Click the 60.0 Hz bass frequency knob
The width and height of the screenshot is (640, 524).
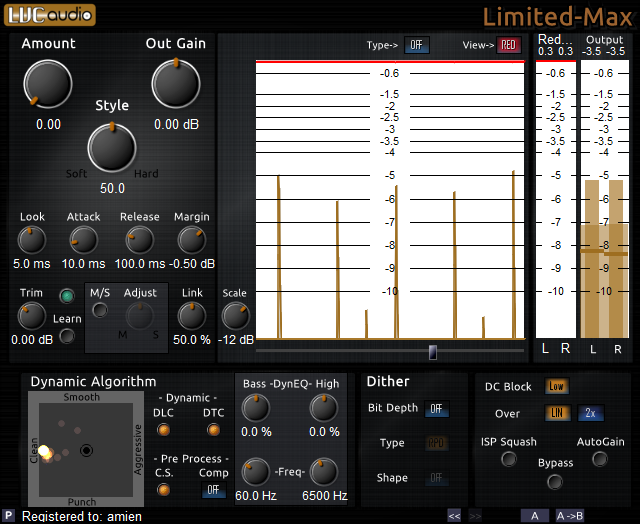tap(256, 472)
